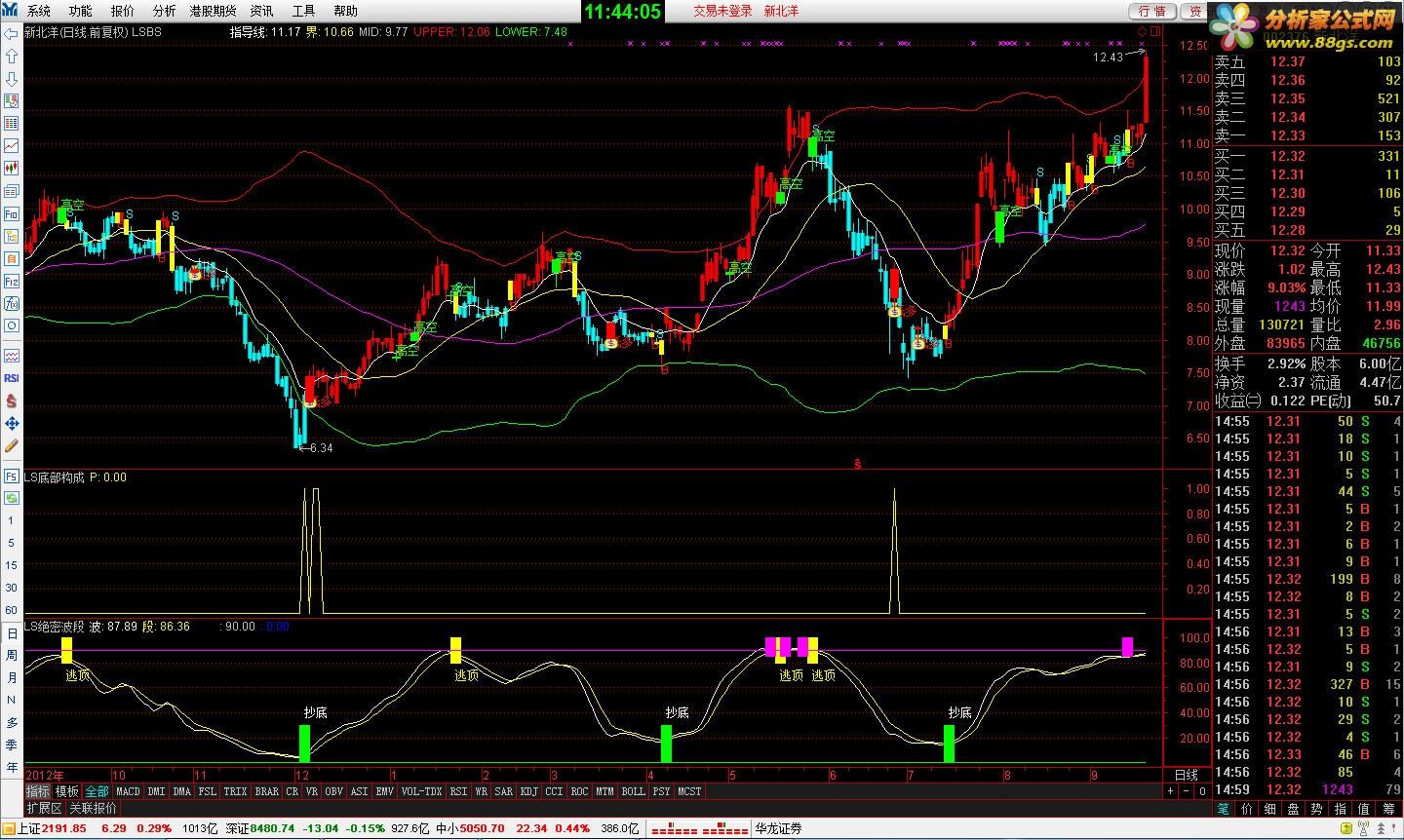
Task: Open the 价 tab in the quote panel
Action: (x=1248, y=809)
